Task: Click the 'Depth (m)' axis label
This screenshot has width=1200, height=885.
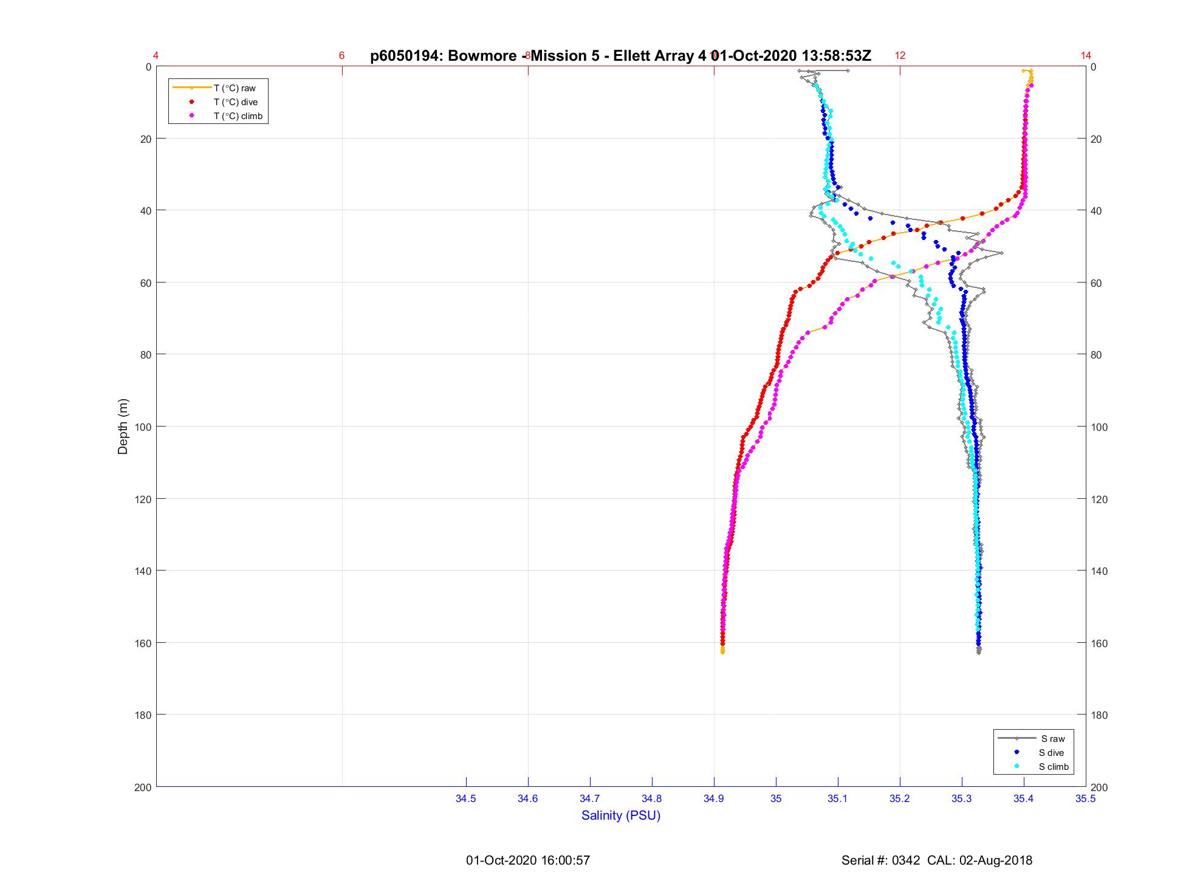Action: 123,427
